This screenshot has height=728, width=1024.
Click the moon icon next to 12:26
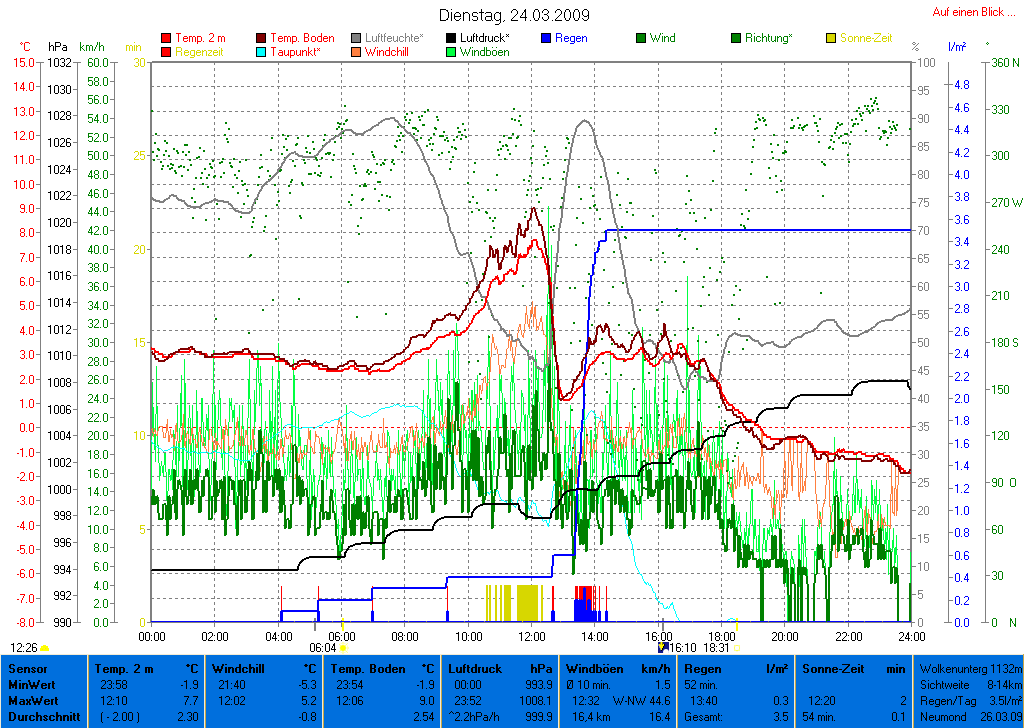[x=45, y=648]
